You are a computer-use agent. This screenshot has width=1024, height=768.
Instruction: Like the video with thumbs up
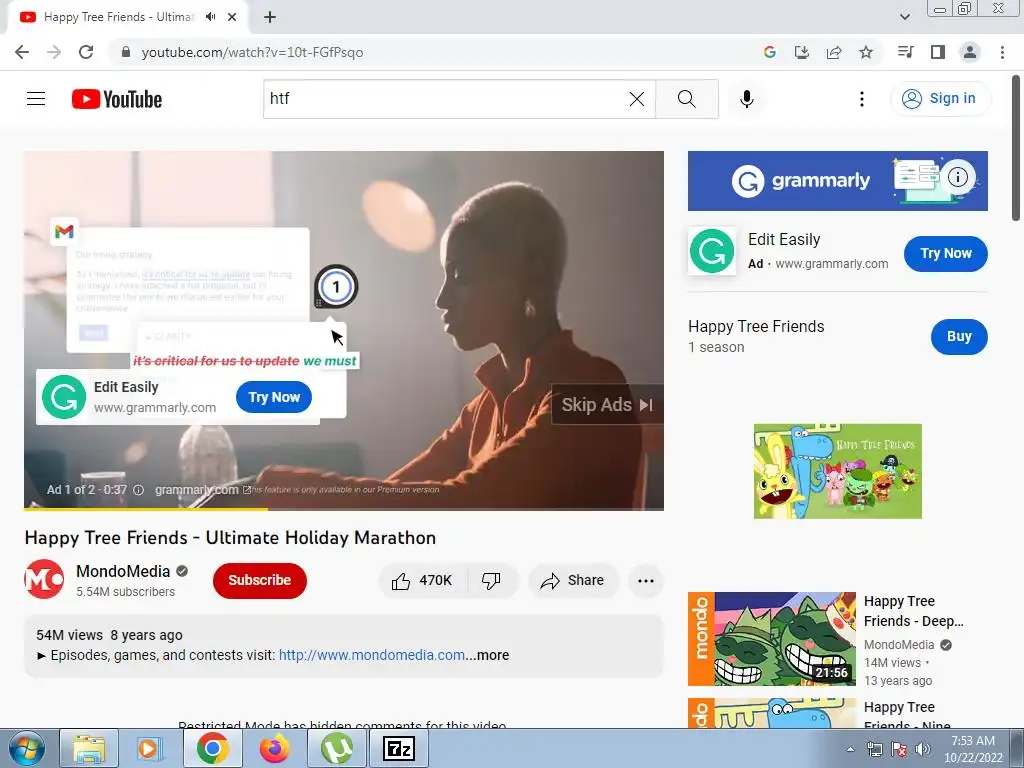(422, 580)
